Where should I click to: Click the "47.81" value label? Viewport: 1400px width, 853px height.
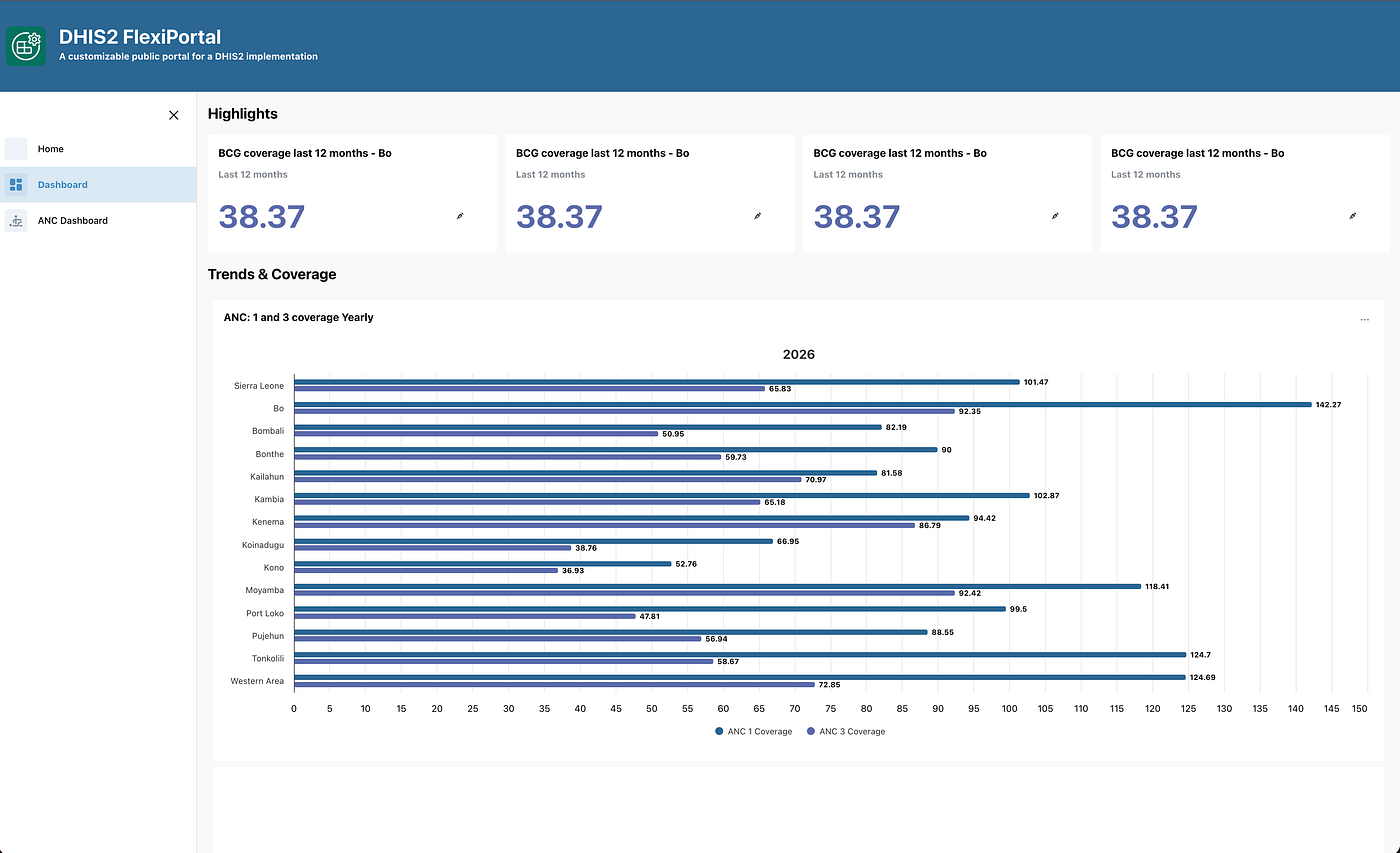click(650, 617)
